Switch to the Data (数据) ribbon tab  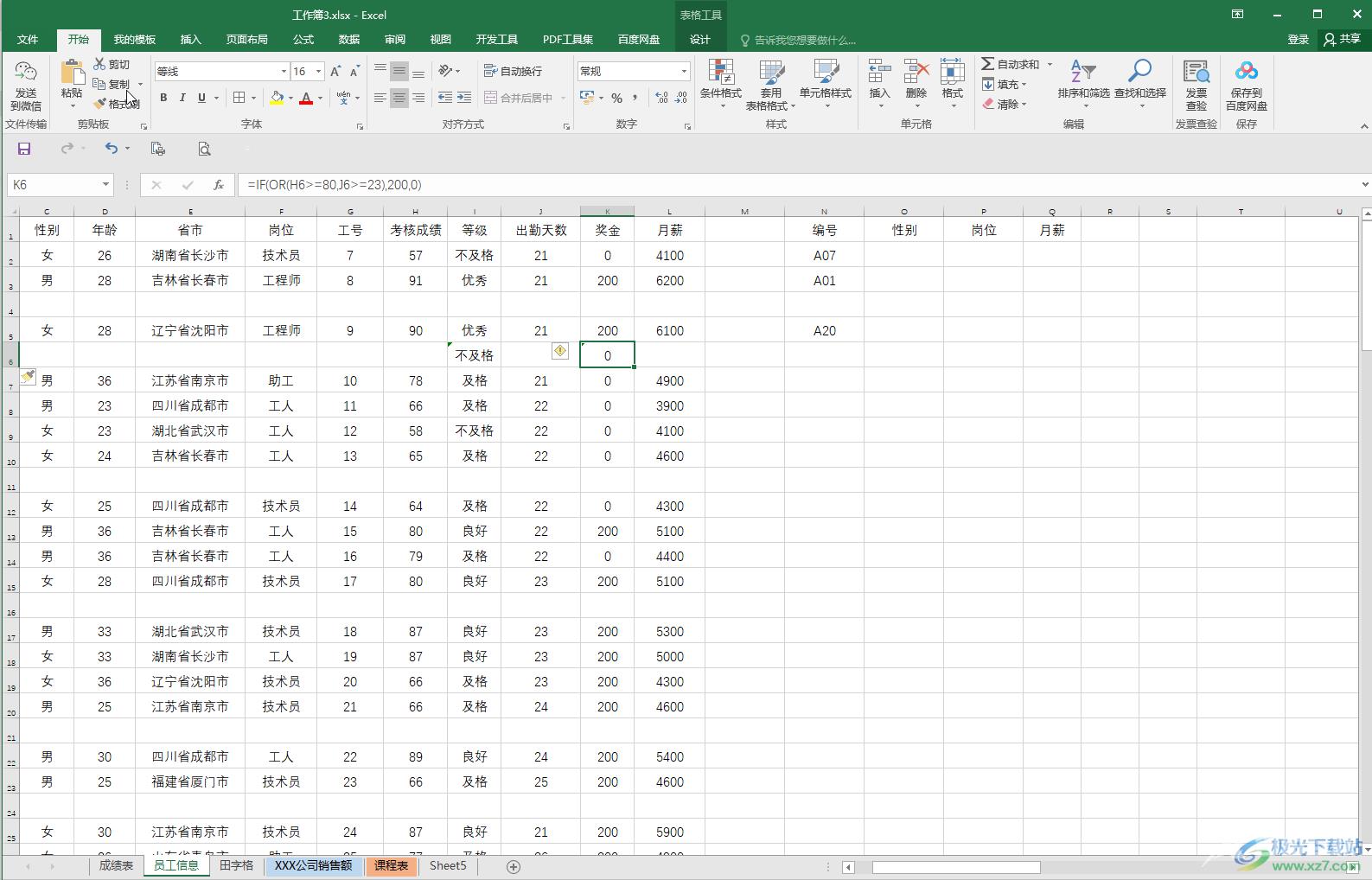349,40
